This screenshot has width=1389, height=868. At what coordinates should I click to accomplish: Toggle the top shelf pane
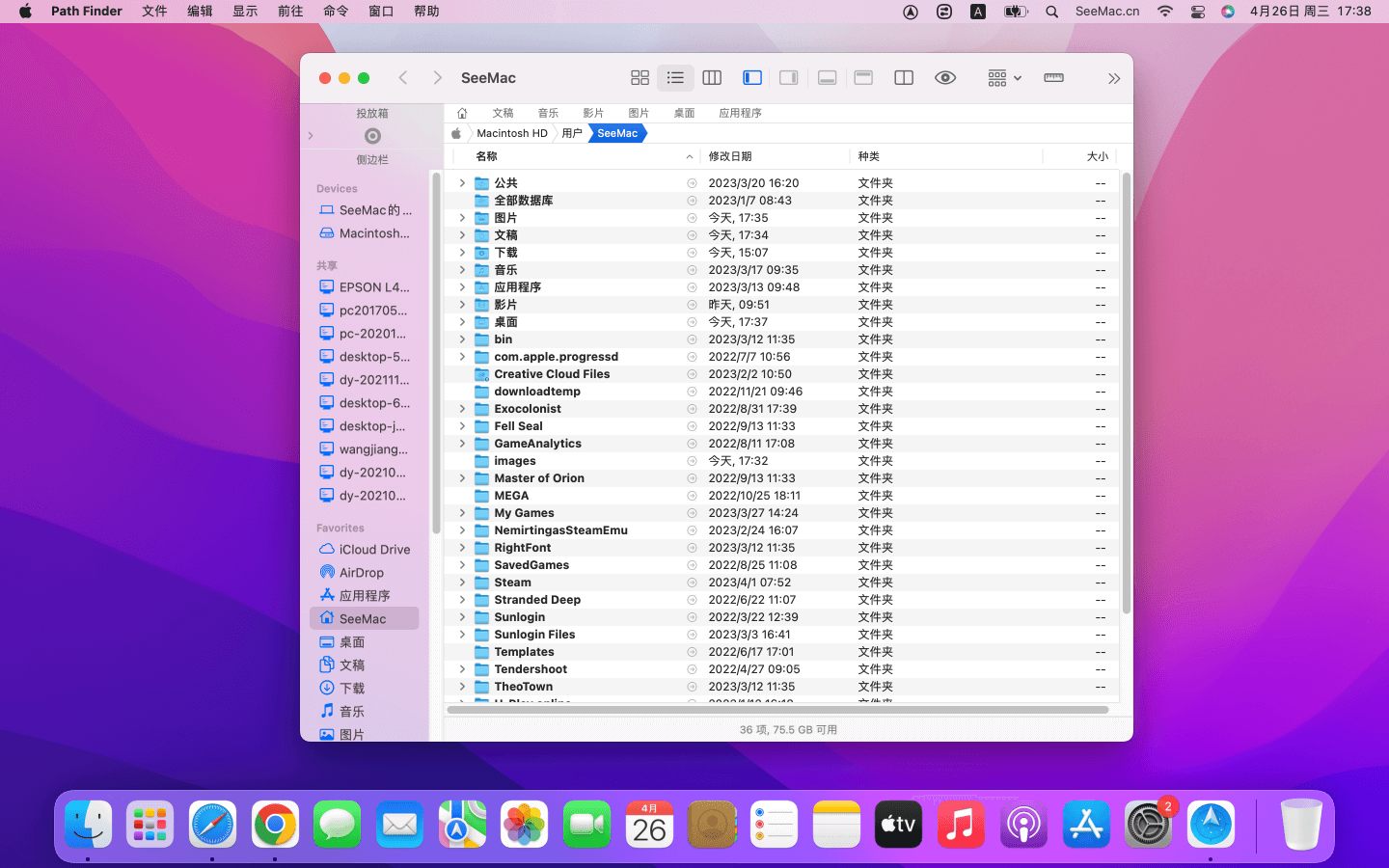863,78
